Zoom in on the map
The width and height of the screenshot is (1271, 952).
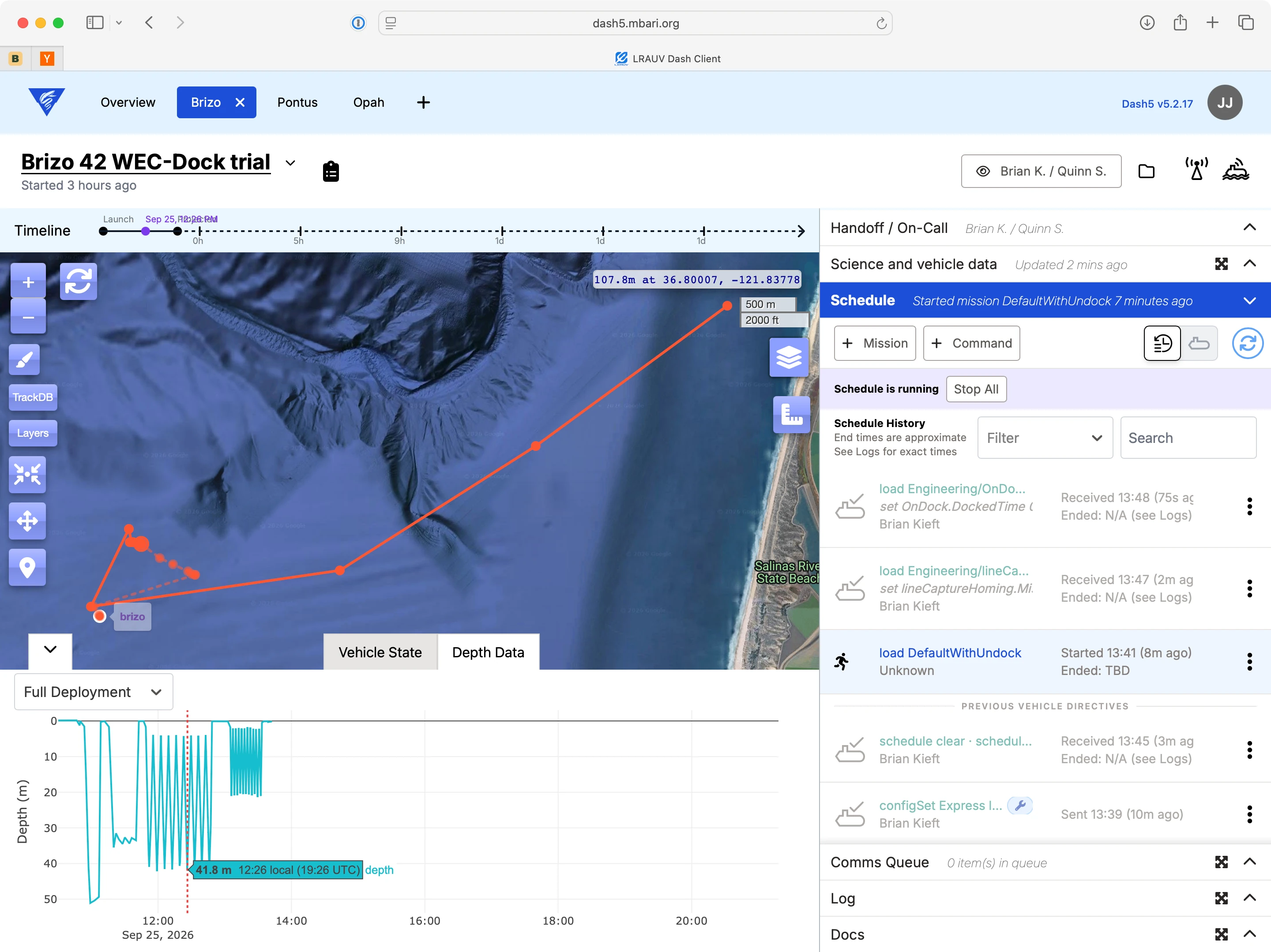click(x=28, y=282)
